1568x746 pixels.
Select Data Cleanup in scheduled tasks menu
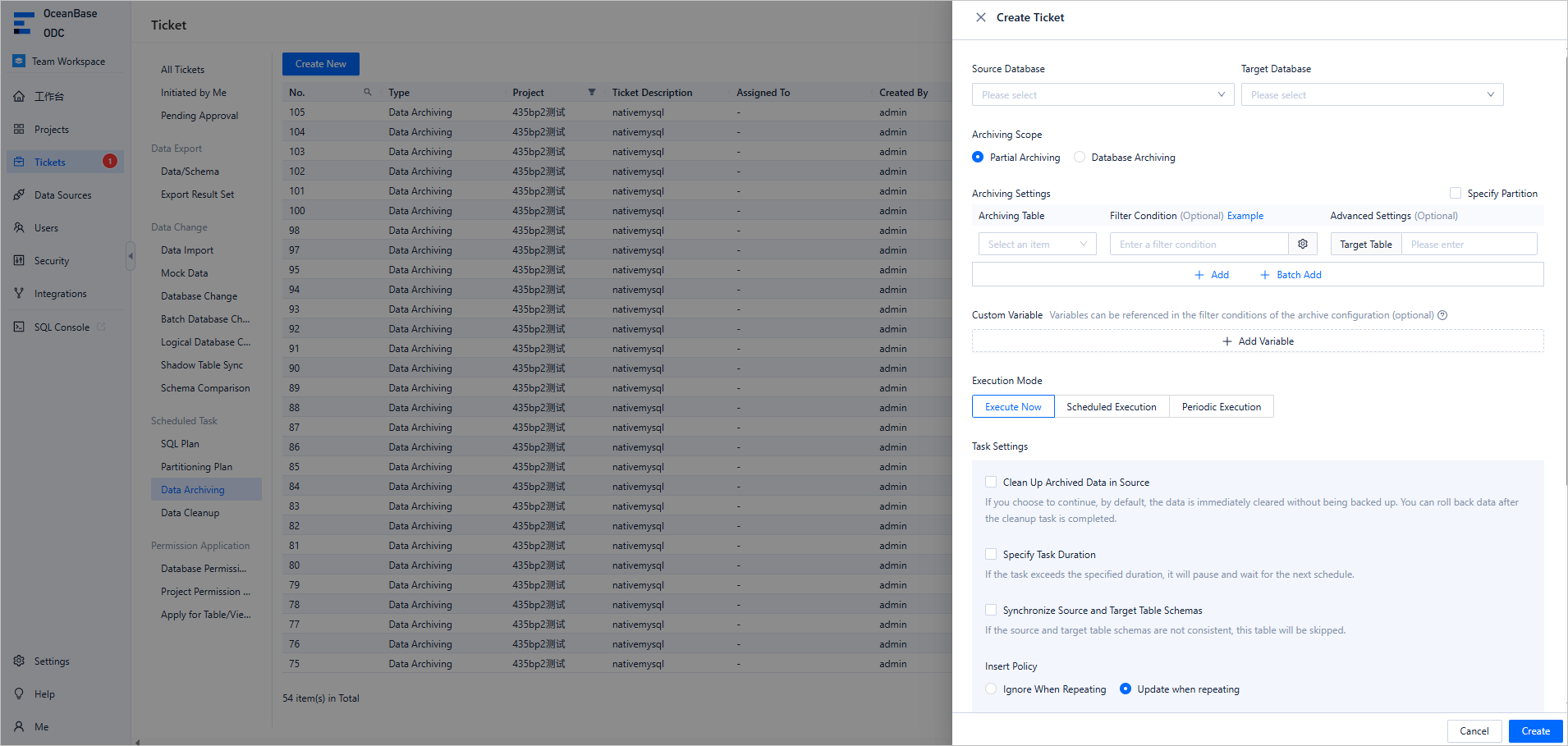click(x=190, y=513)
